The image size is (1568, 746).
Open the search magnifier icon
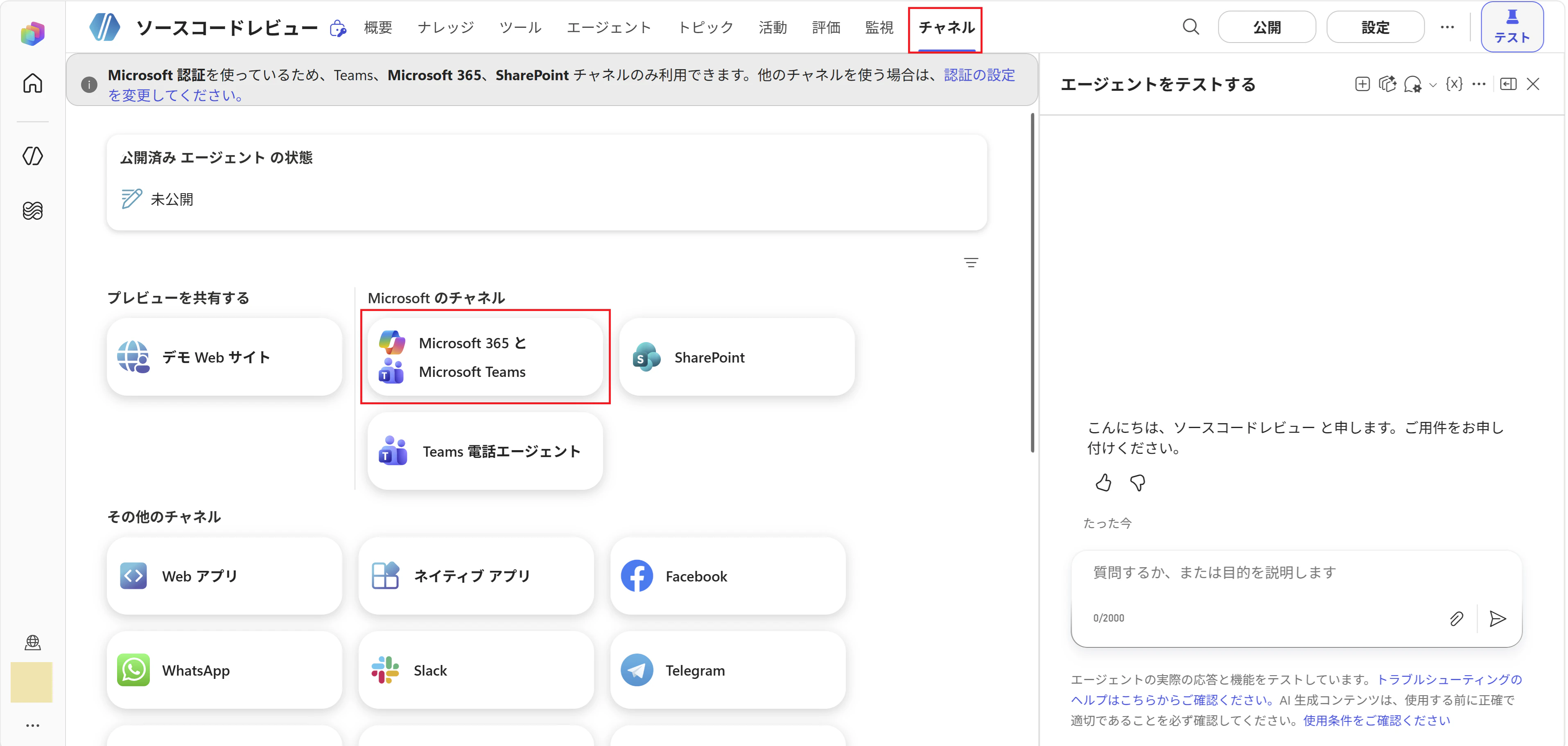(x=1191, y=27)
